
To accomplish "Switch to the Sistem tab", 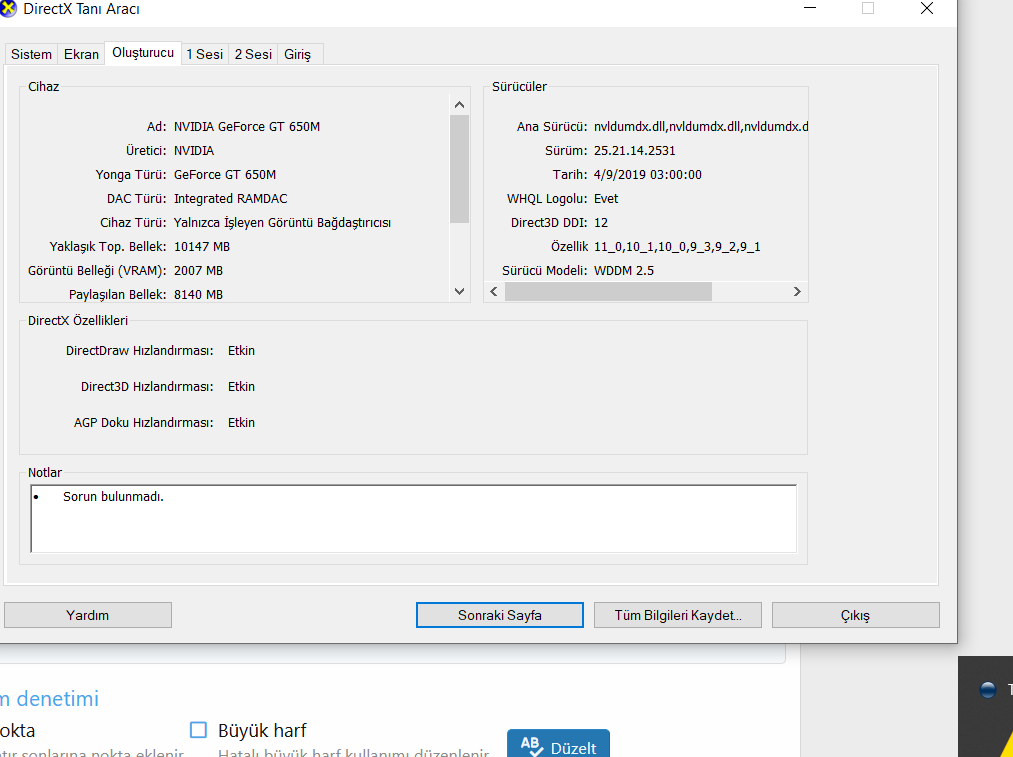I will pyautogui.click(x=31, y=54).
